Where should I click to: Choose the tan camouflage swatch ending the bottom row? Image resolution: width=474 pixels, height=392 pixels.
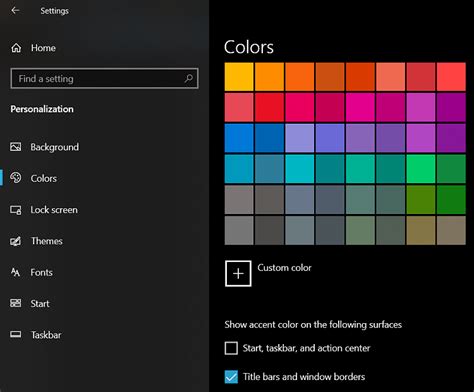(451, 230)
